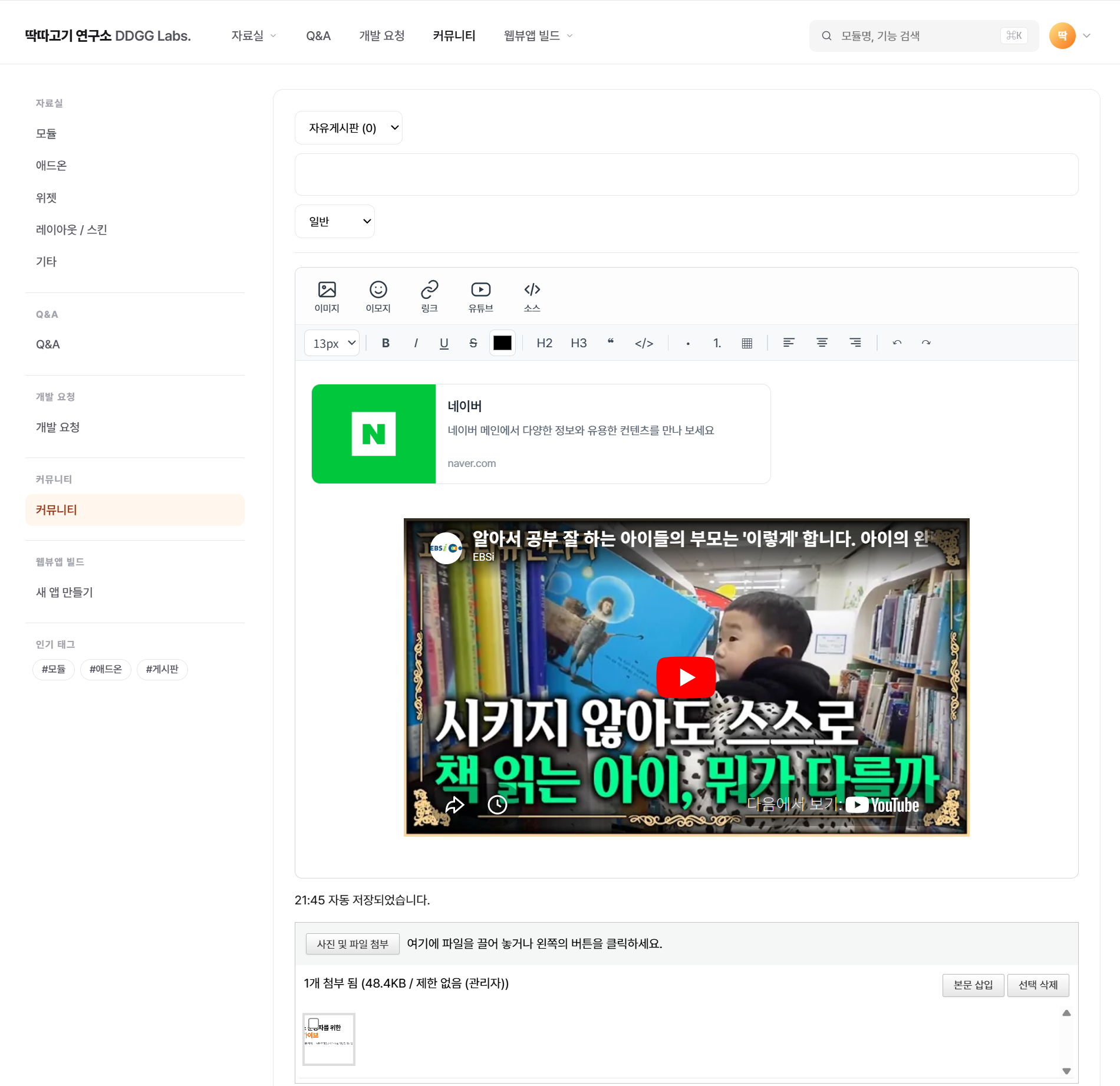
Task: Open the Q&A page from the top navigation
Action: tap(318, 36)
